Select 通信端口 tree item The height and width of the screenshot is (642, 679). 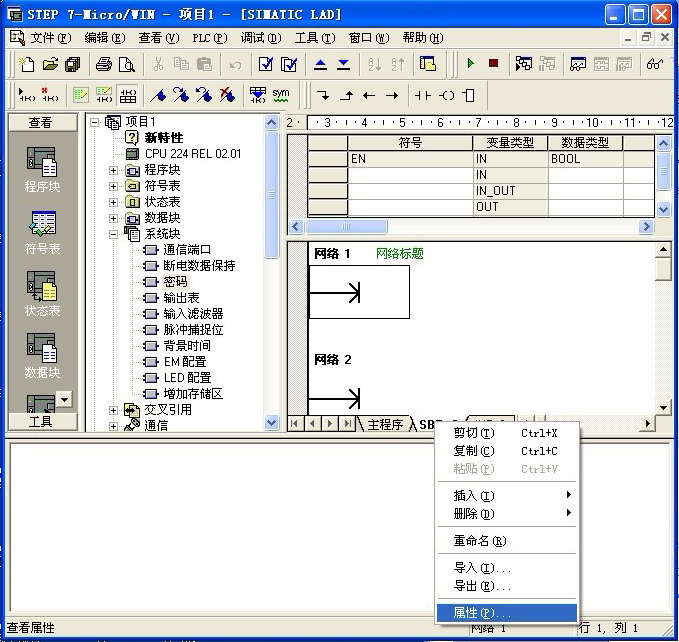[187, 250]
